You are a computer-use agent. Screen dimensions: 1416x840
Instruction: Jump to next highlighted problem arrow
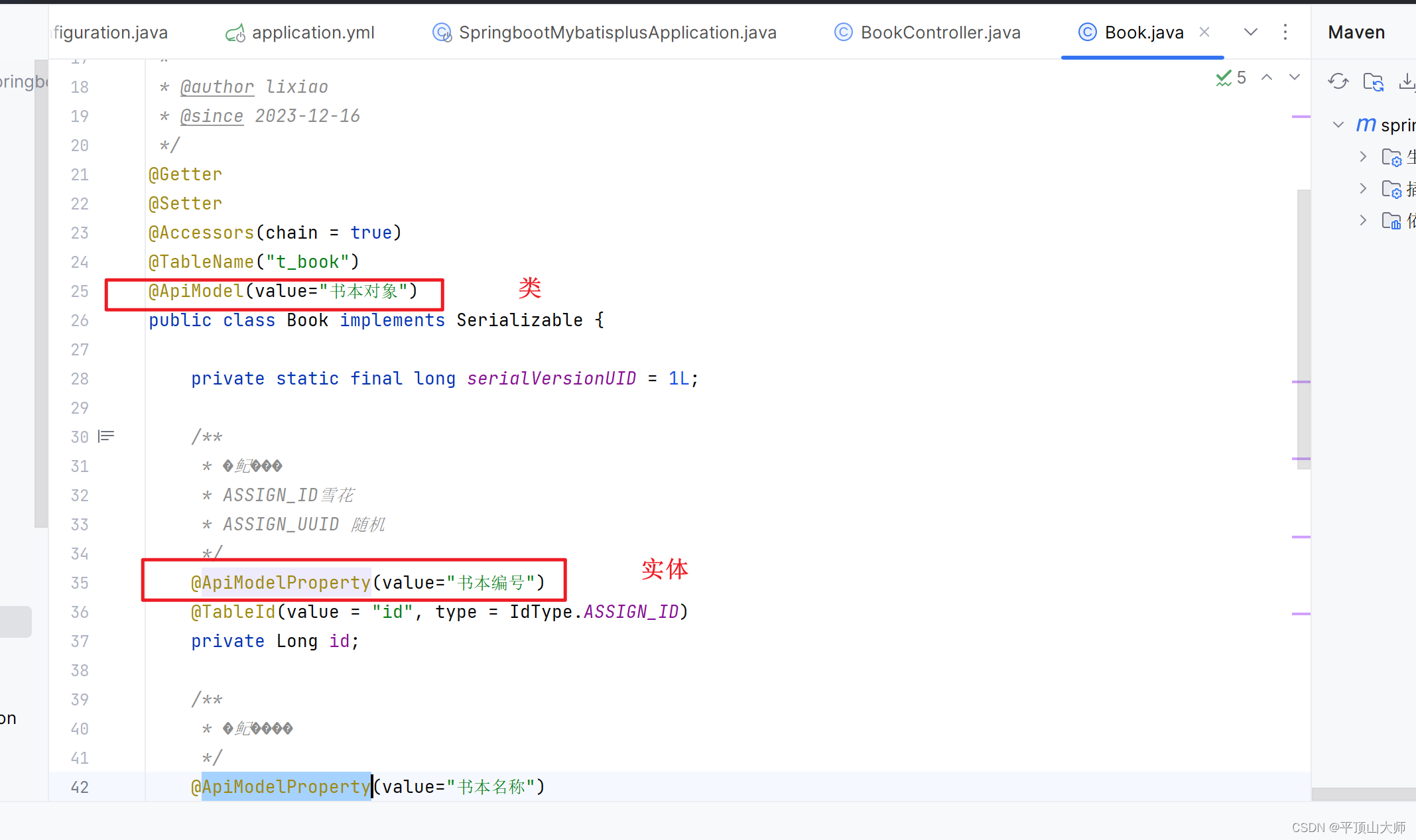coord(1294,78)
